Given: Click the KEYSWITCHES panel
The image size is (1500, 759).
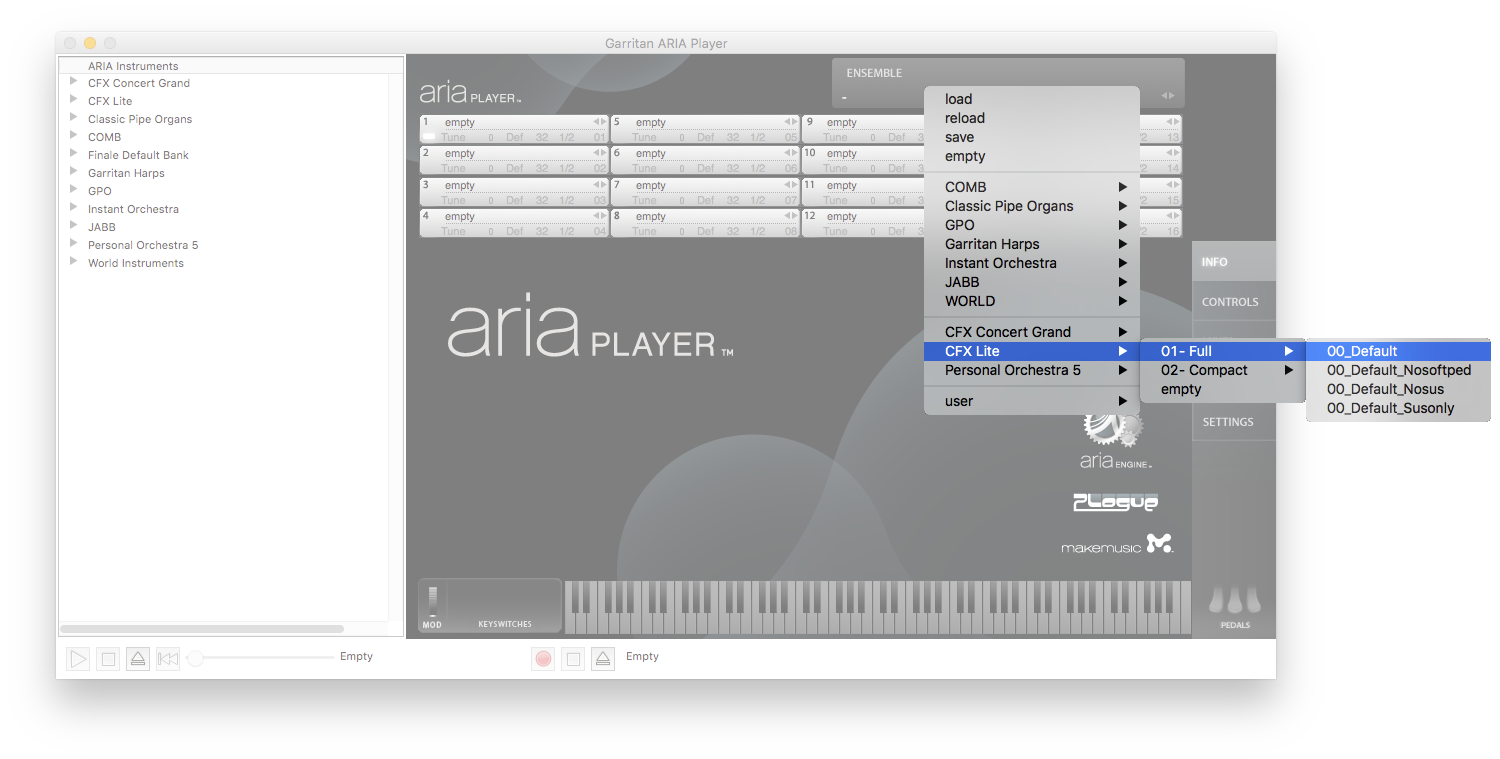Looking at the screenshot, I should (505, 605).
